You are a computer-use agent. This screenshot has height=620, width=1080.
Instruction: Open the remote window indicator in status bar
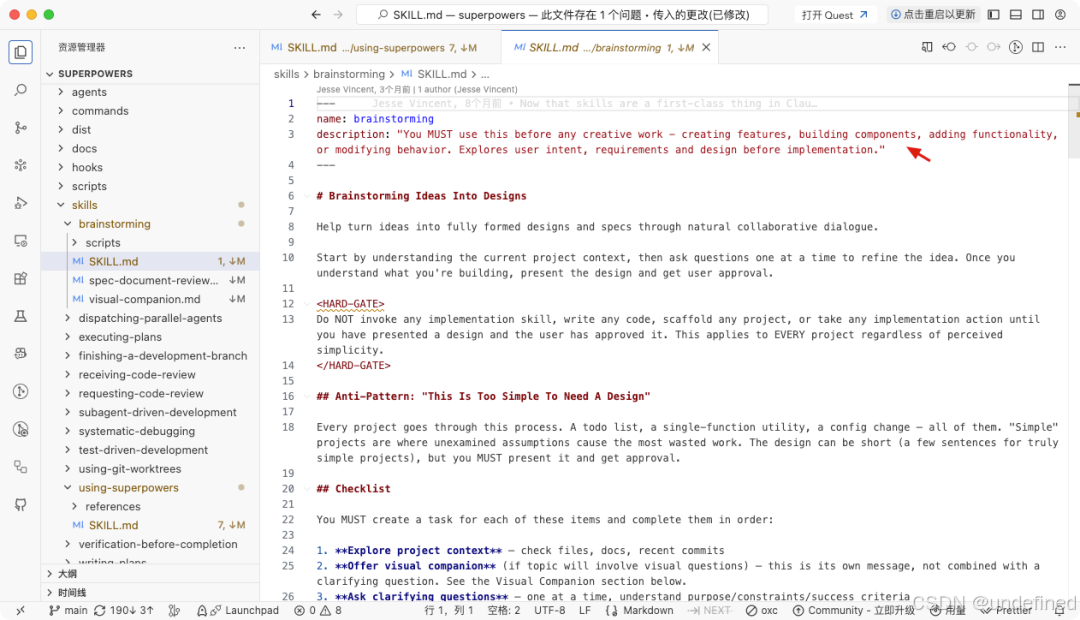click(x=21, y=610)
